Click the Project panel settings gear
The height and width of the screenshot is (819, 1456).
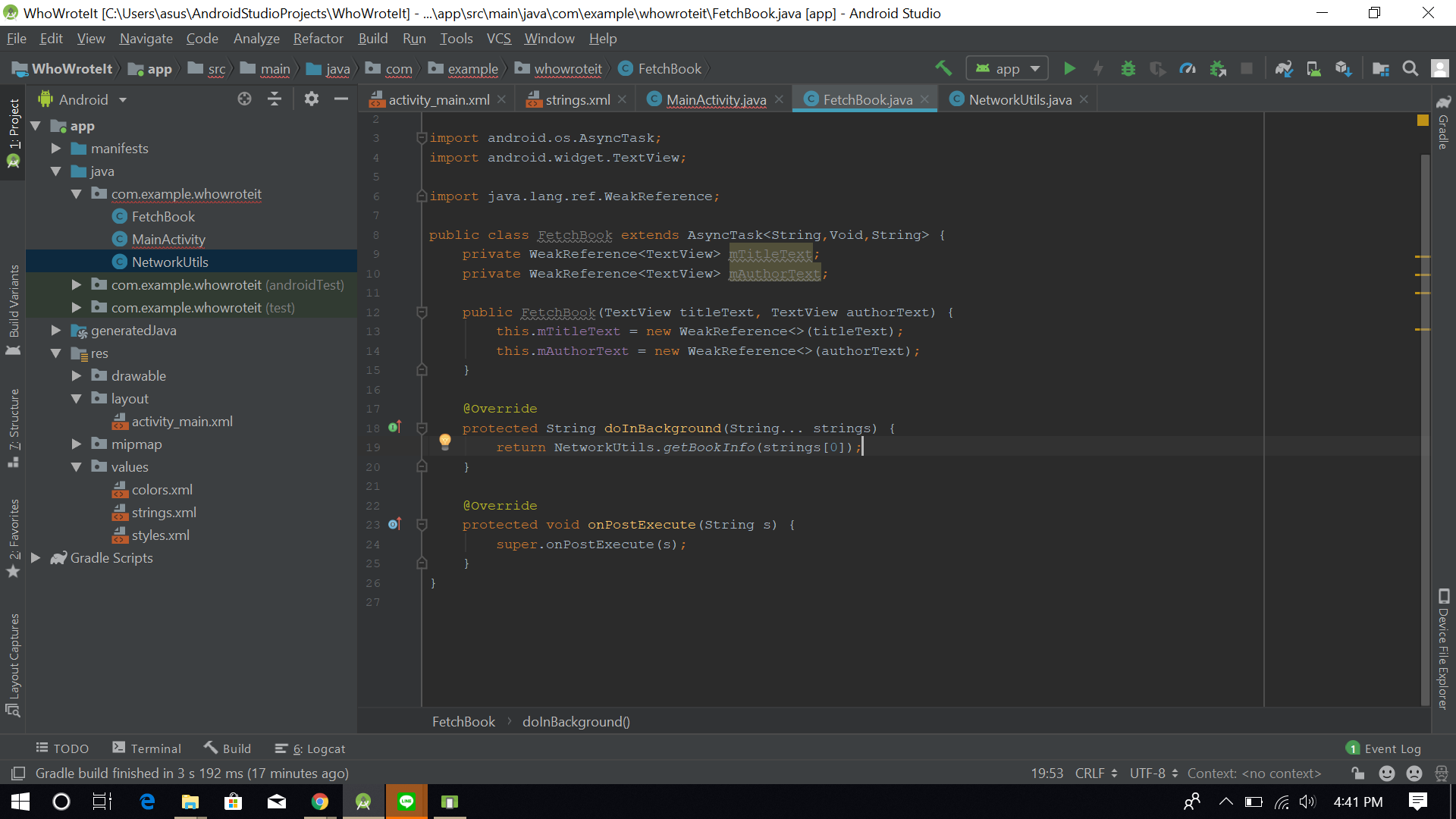pos(311,99)
